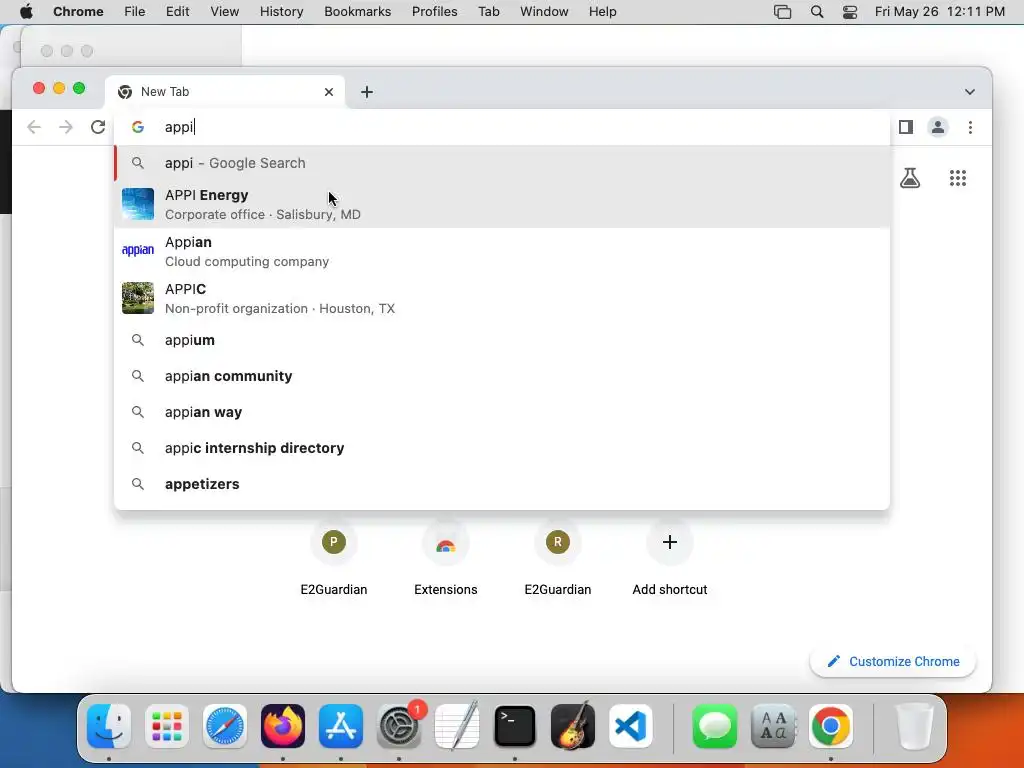Click the APPIC photo thumbnail
Image resolution: width=1024 pixels, height=768 pixels.
[x=138, y=298]
